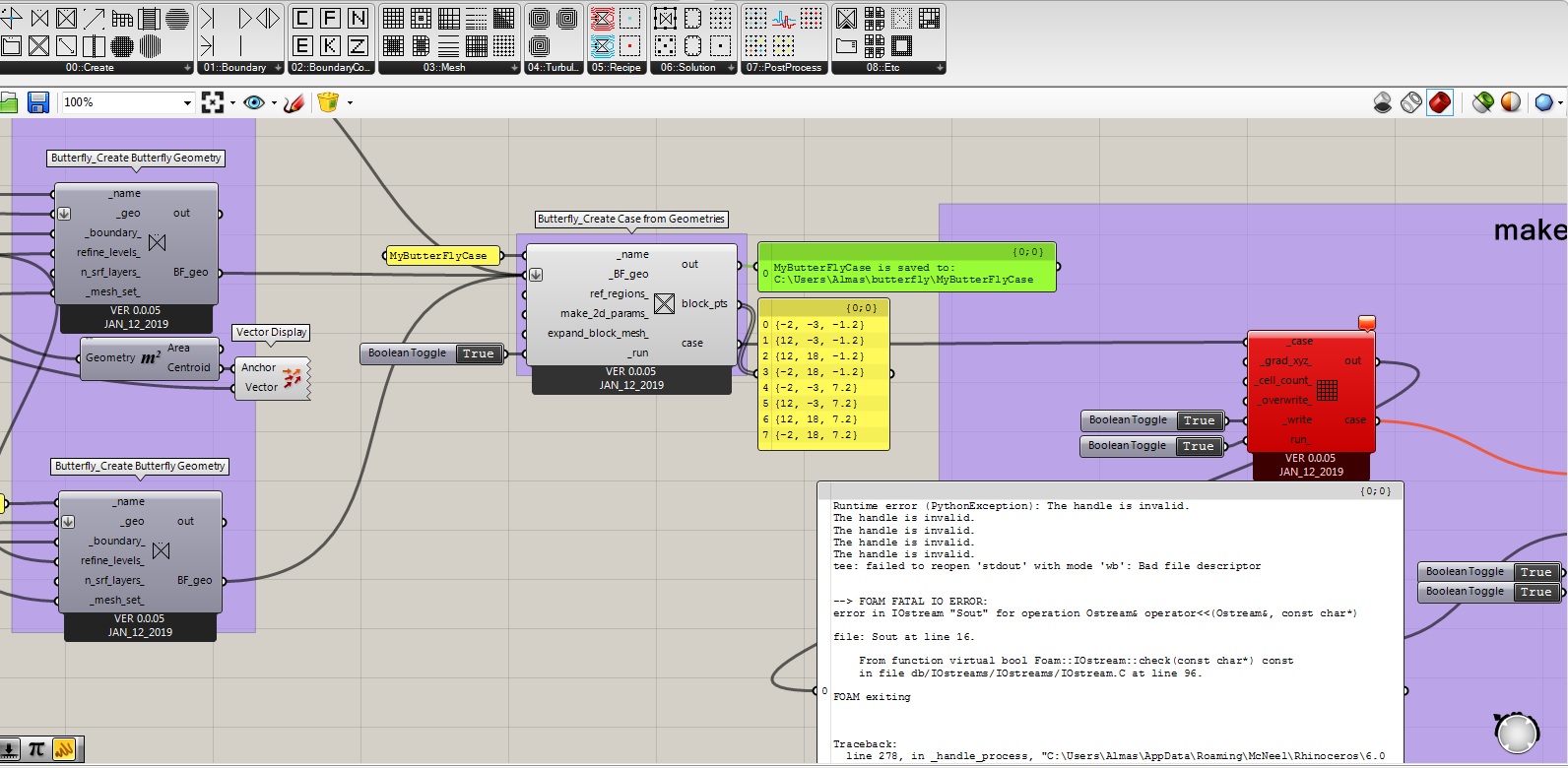
Task: Click the Zoom Extents icon in canvas toolbar
Action: click(213, 102)
